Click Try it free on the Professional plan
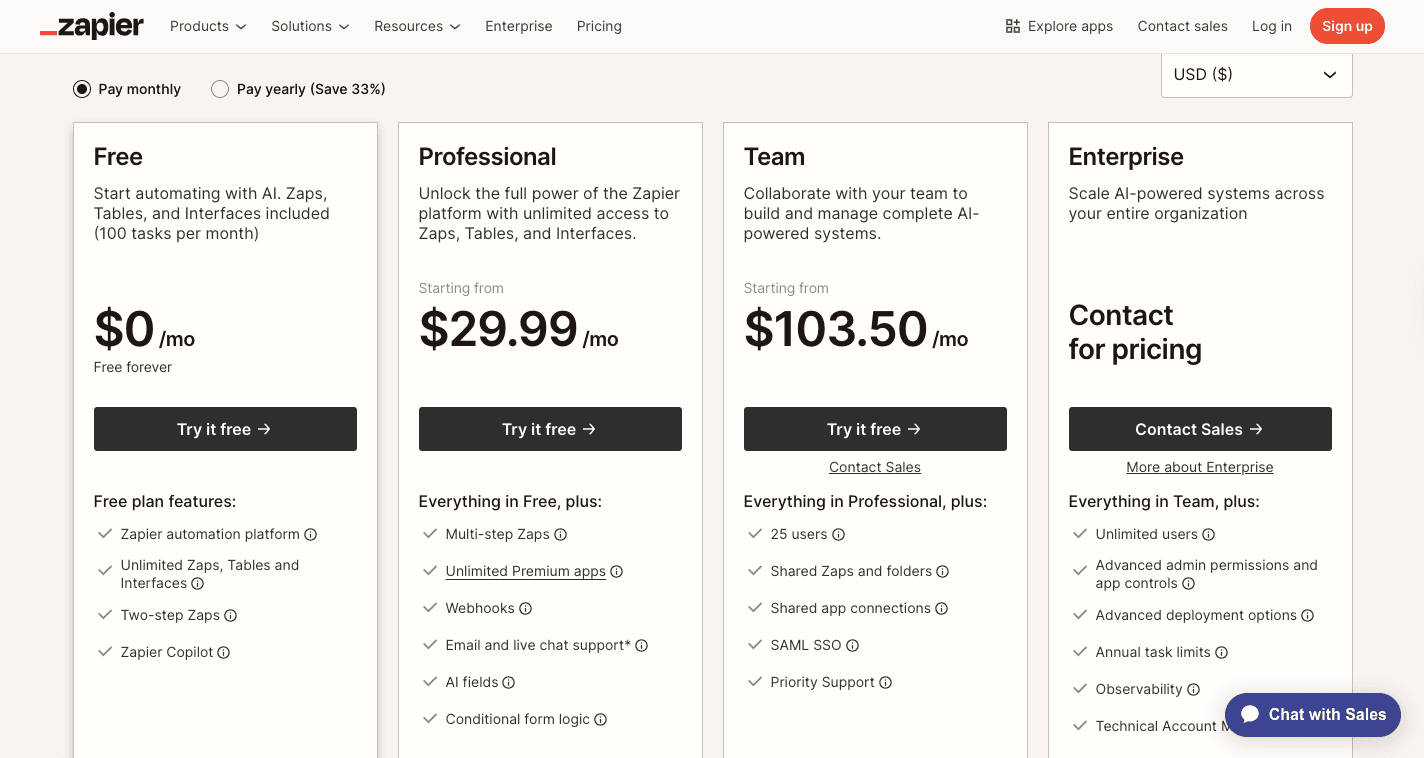 550,428
